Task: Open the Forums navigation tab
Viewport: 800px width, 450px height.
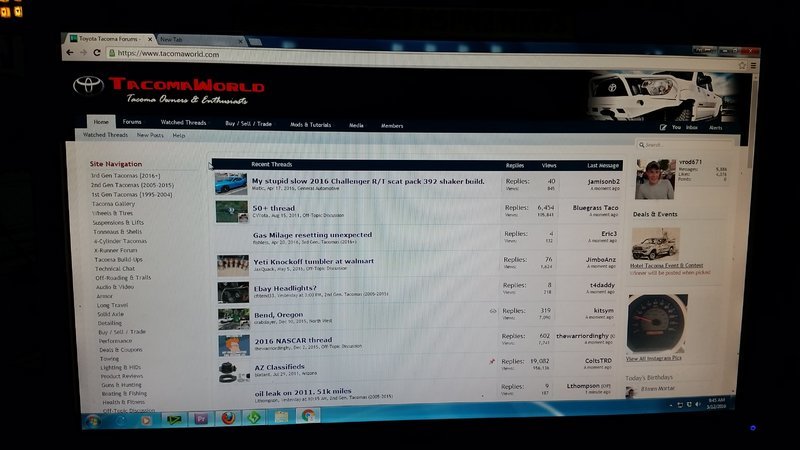Action: (x=132, y=122)
